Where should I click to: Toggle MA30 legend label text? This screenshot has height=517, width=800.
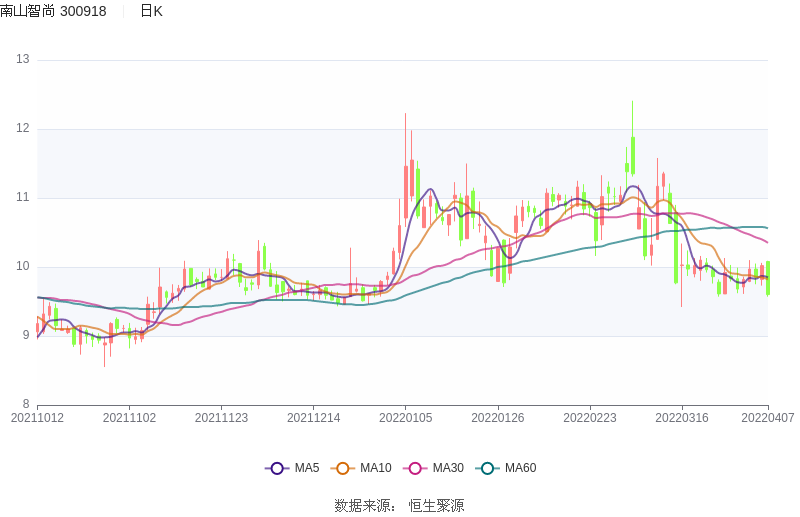coord(447,468)
